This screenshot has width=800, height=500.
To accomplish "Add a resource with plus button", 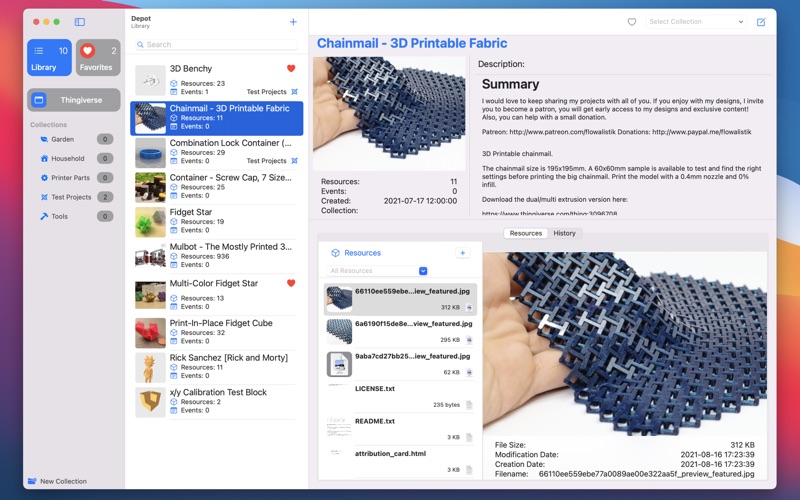I will pos(462,253).
